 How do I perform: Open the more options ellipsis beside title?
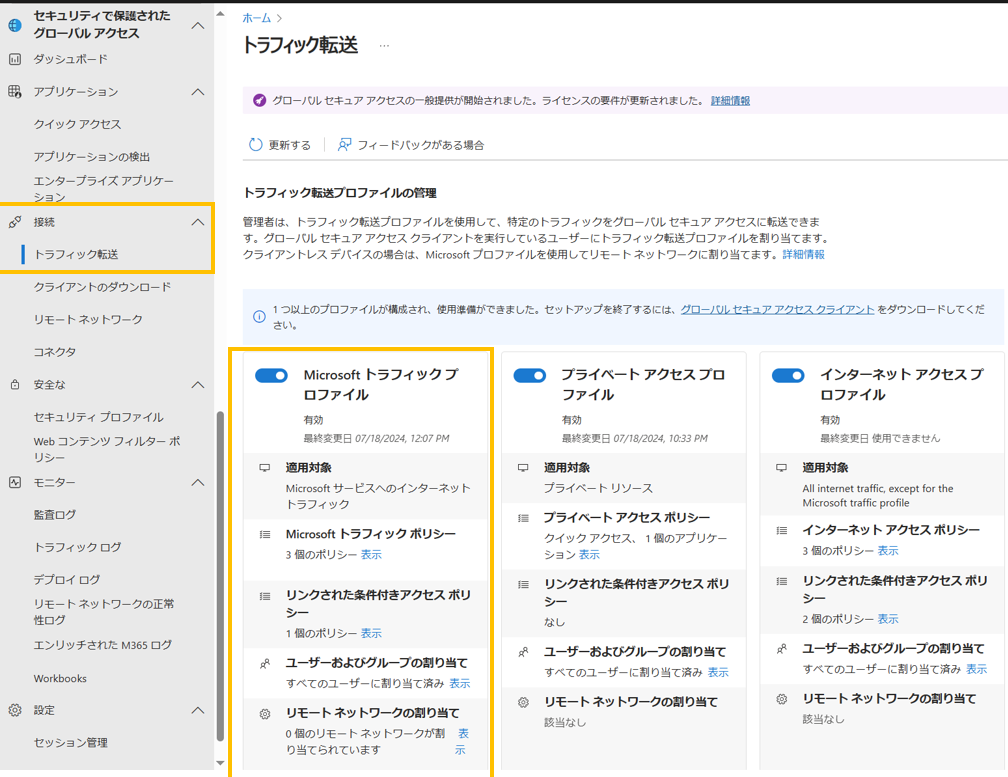[x=384, y=46]
